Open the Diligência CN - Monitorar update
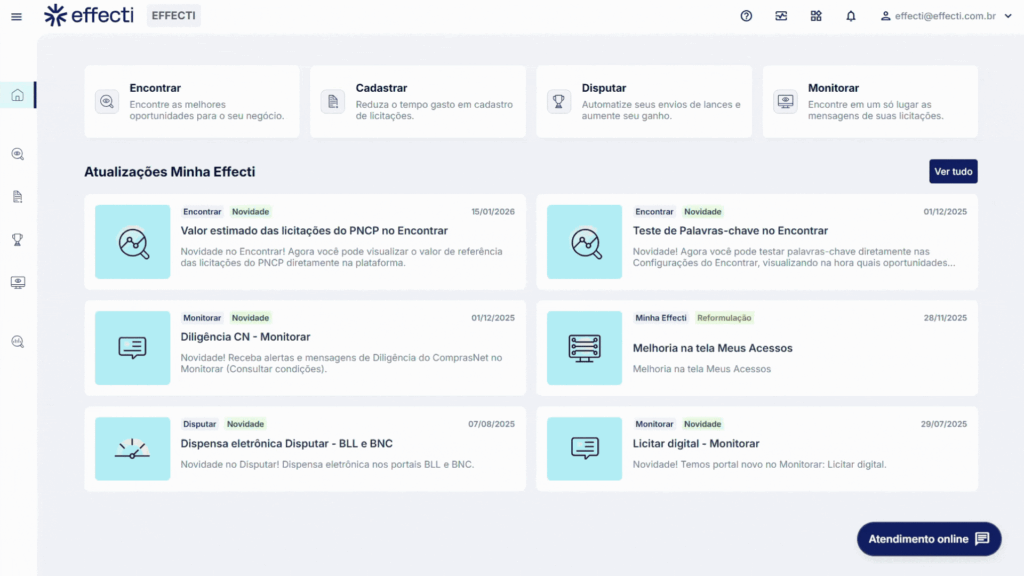Screen dimensions: 1024x576 (x=245, y=337)
